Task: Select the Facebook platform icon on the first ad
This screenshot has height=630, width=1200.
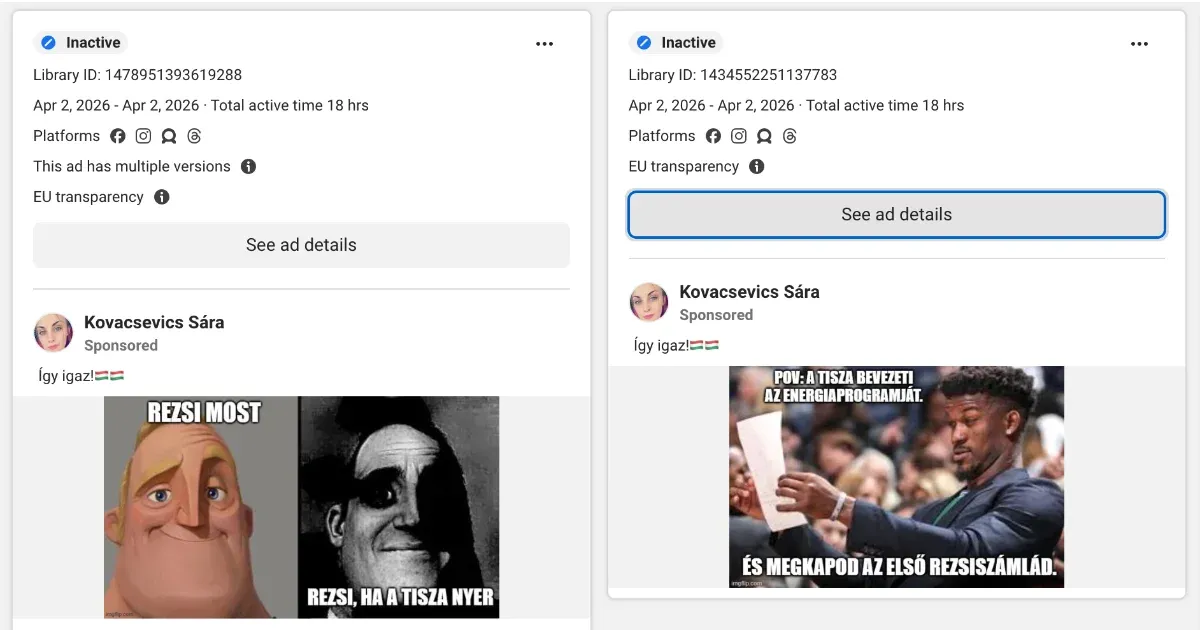Action: tap(119, 135)
